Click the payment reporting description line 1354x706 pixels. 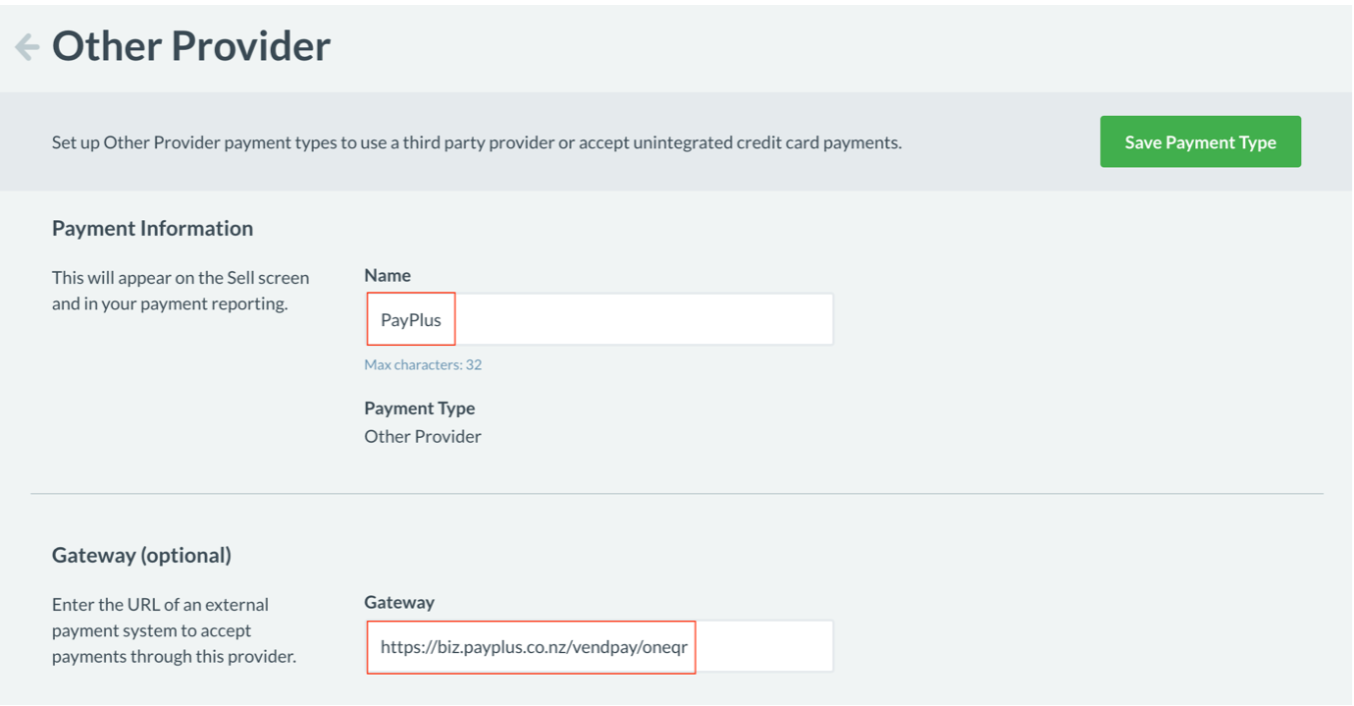pyautogui.click(x=169, y=304)
